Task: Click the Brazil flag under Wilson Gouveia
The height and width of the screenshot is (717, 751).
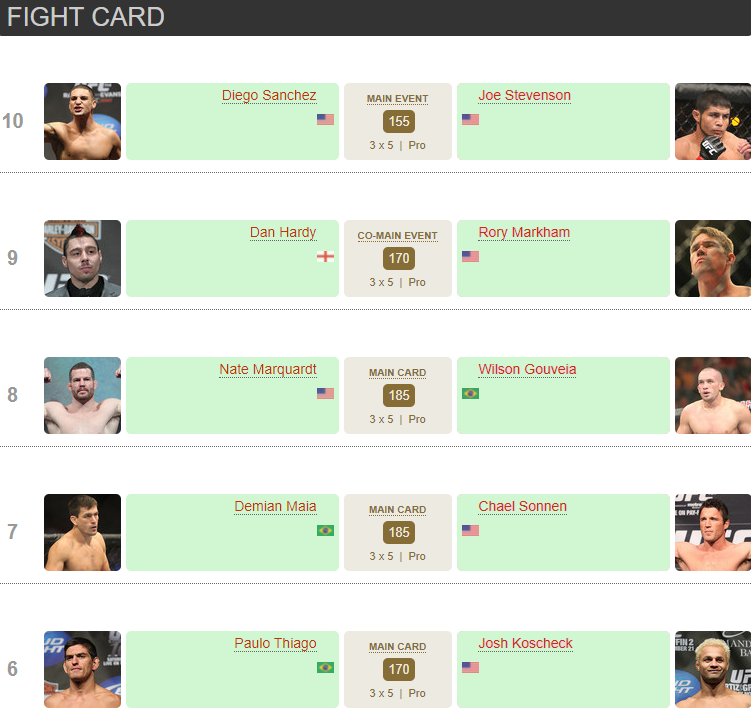Action: [470, 393]
